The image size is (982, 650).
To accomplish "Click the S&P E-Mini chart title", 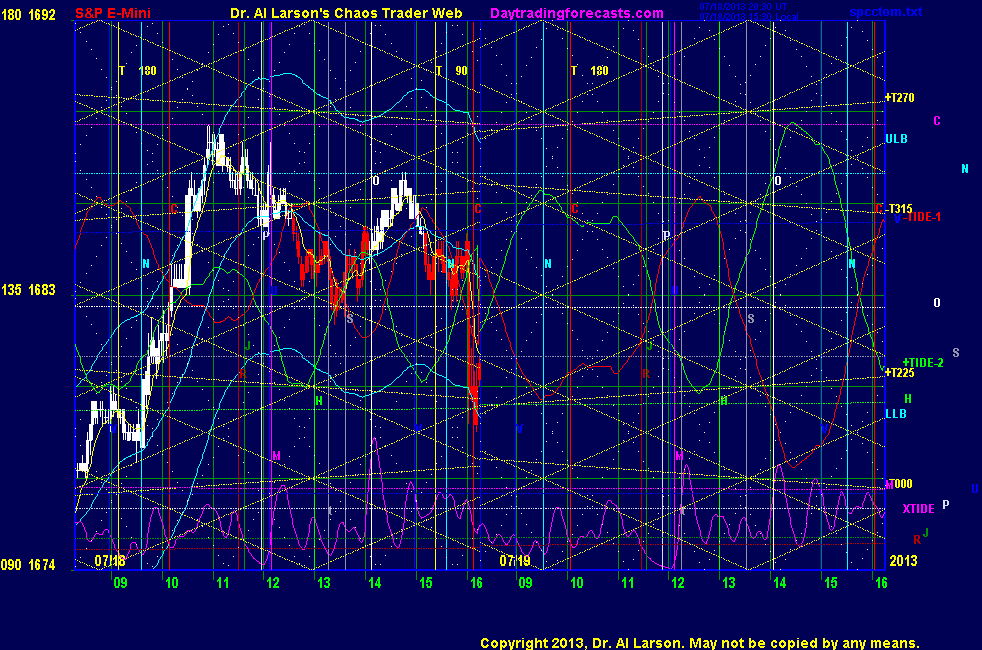I will tap(113, 13).
